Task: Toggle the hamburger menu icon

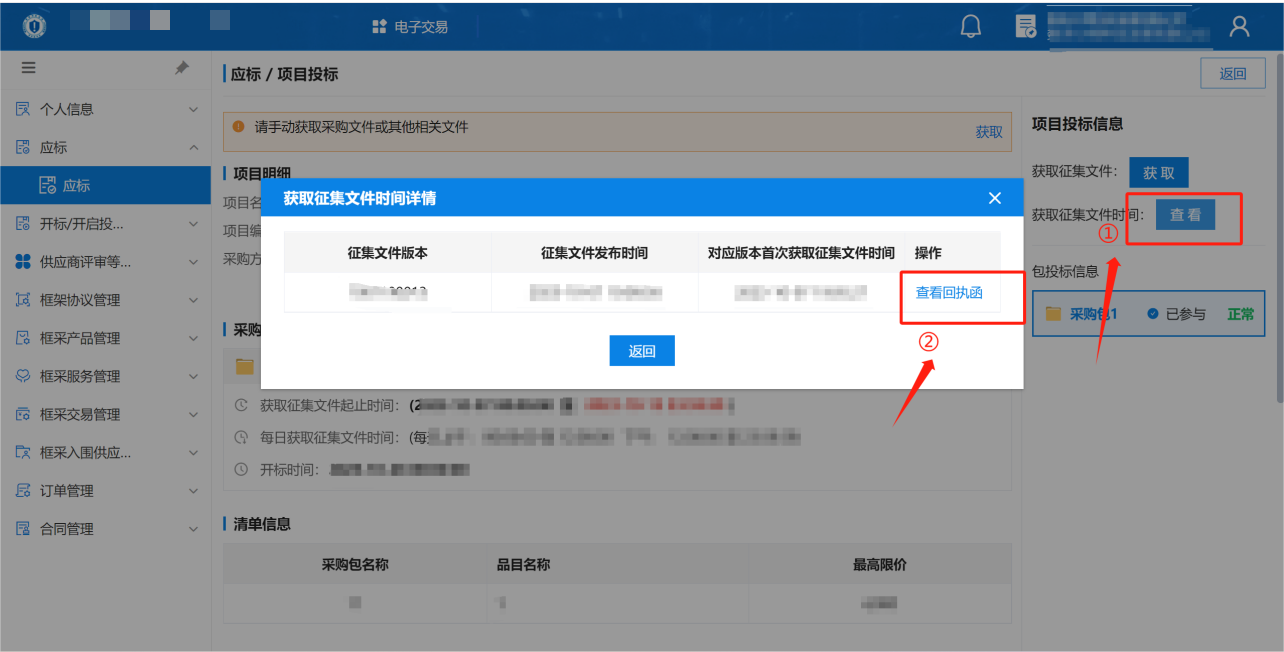Action: pyautogui.click(x=28, y=68)
